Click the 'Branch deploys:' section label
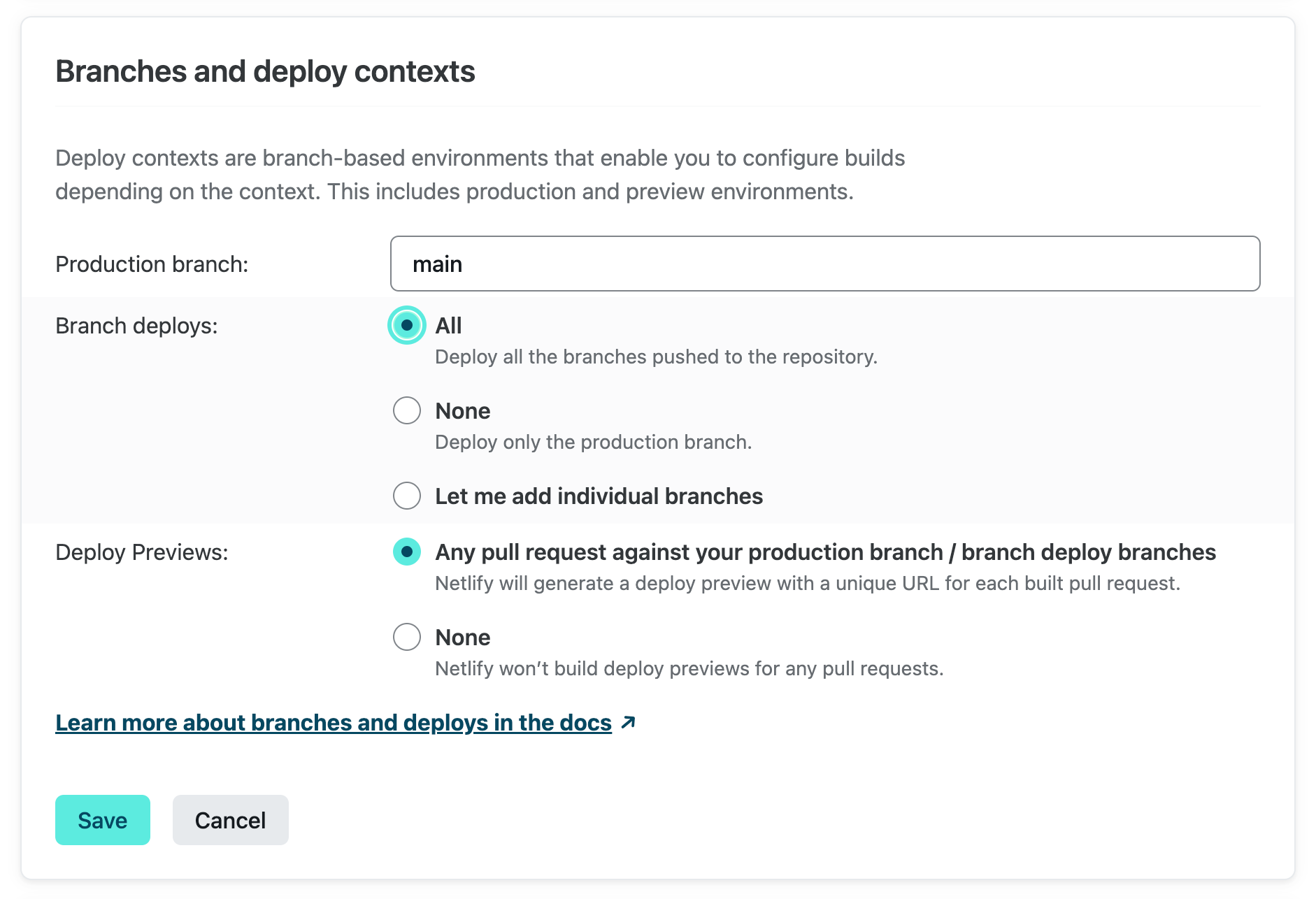Viewport: 1316px width, 899px height. tap(136, 326)
